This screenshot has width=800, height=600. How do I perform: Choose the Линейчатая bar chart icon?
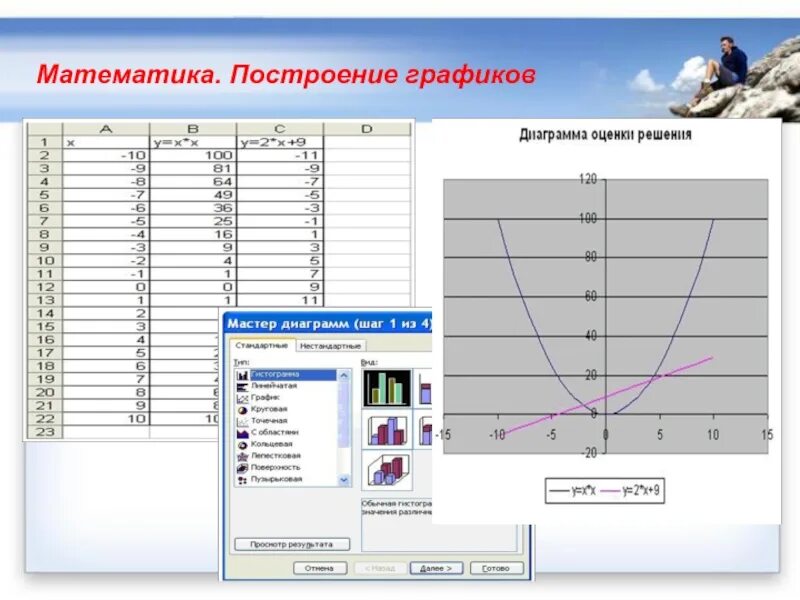pos(242,387)
